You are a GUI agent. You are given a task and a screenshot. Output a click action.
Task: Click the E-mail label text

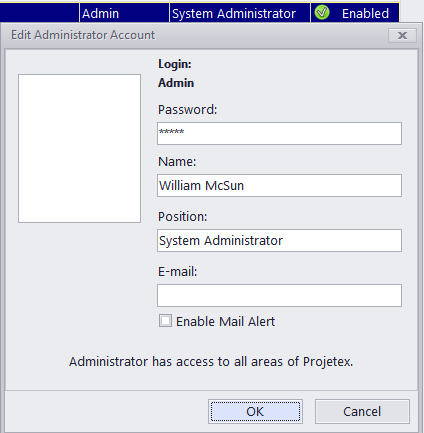(177, 272)
